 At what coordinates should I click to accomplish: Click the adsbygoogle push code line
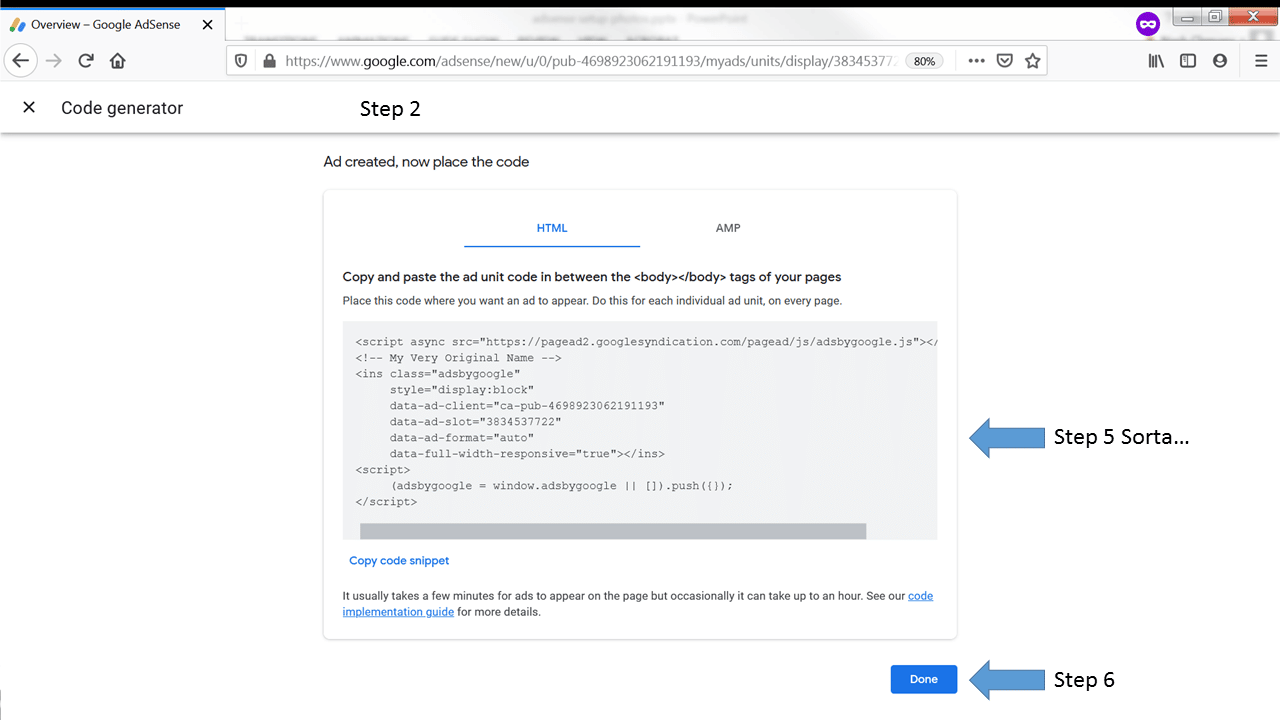tap(562, 486)
